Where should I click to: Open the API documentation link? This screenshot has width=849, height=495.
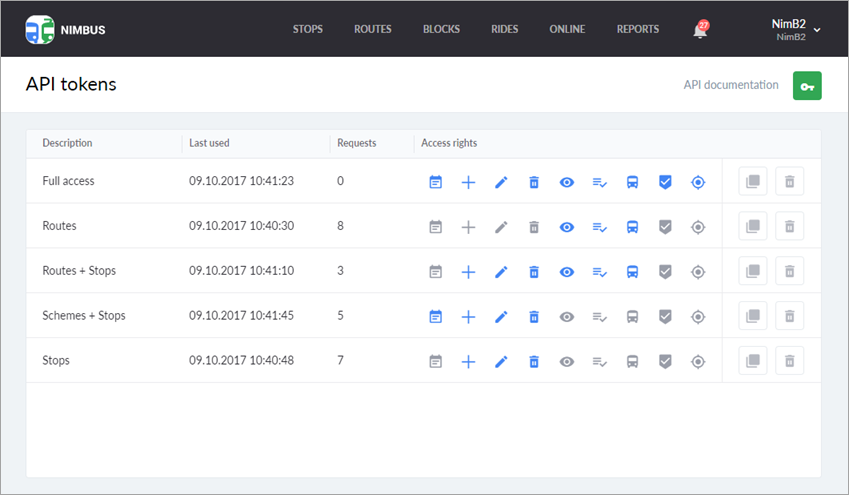click(731, 85)
